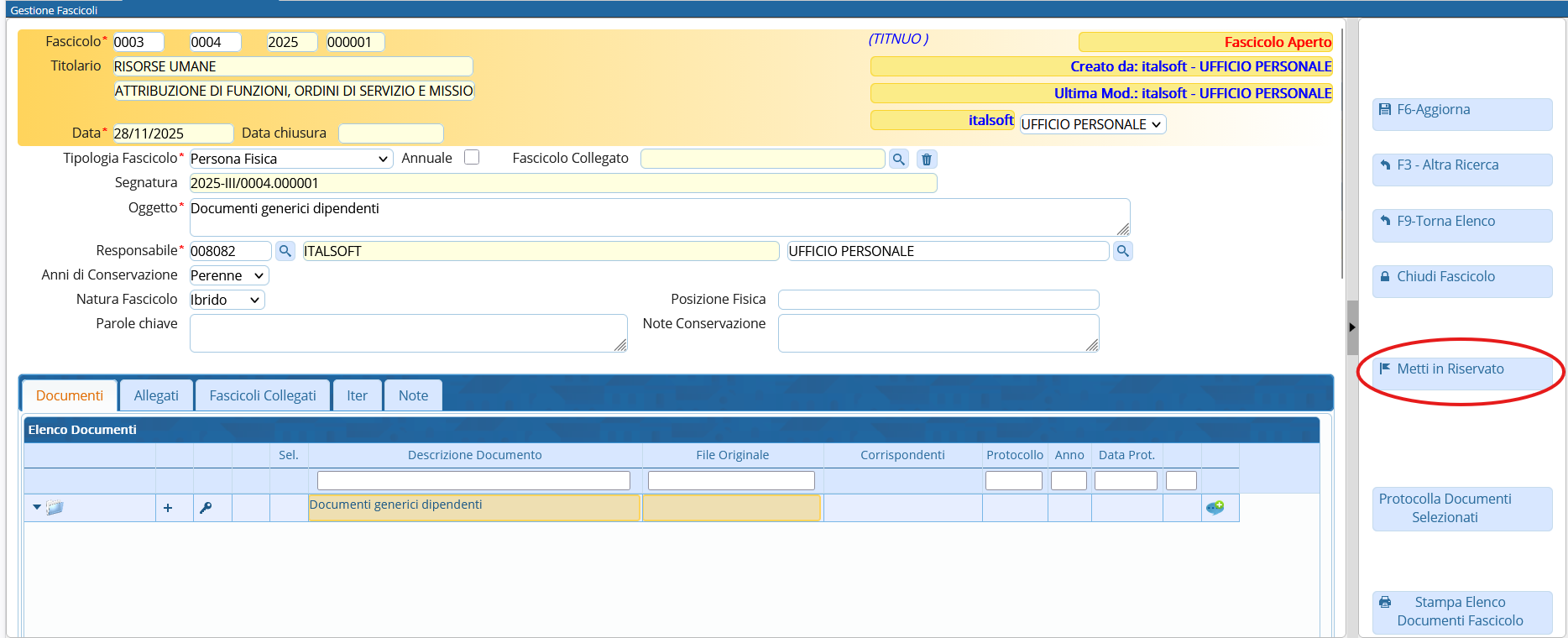Open Natura Fascicolo dropdown
Viewport: 1568px width, 638px height.
point(227,300)
